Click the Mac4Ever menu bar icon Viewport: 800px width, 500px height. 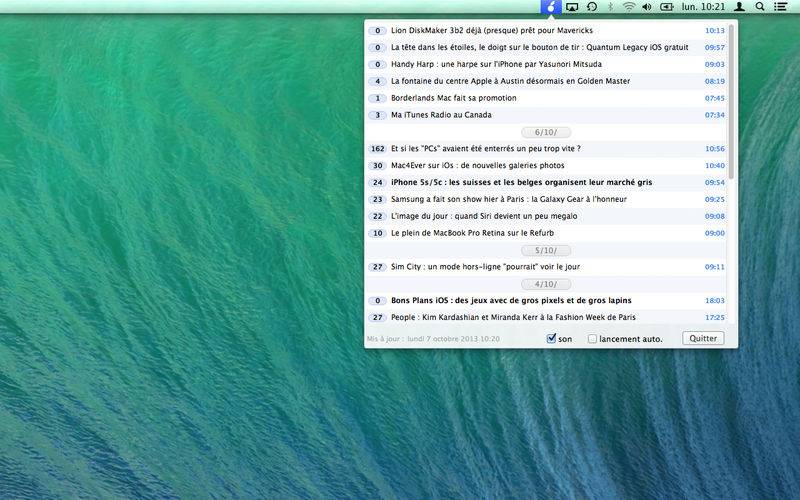pyautogui.click(x=551, y=7)
